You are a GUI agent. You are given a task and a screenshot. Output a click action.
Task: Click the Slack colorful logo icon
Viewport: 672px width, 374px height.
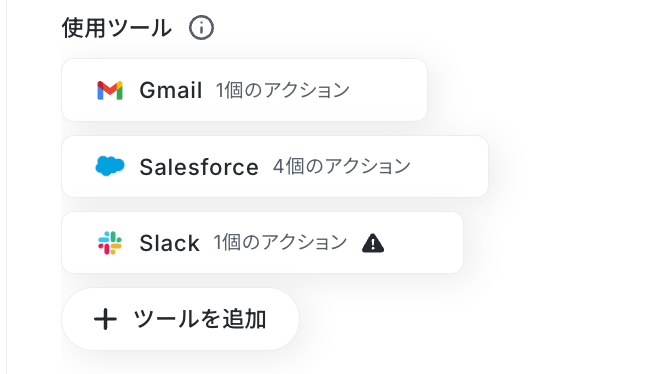(x=110, y=243)
